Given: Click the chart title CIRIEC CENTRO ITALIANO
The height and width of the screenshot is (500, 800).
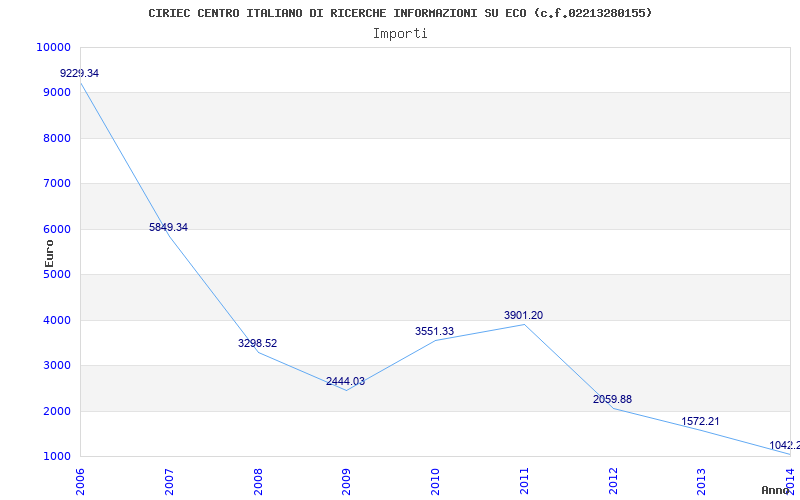Looking at the screenshot, I should (x=400, y=13).
